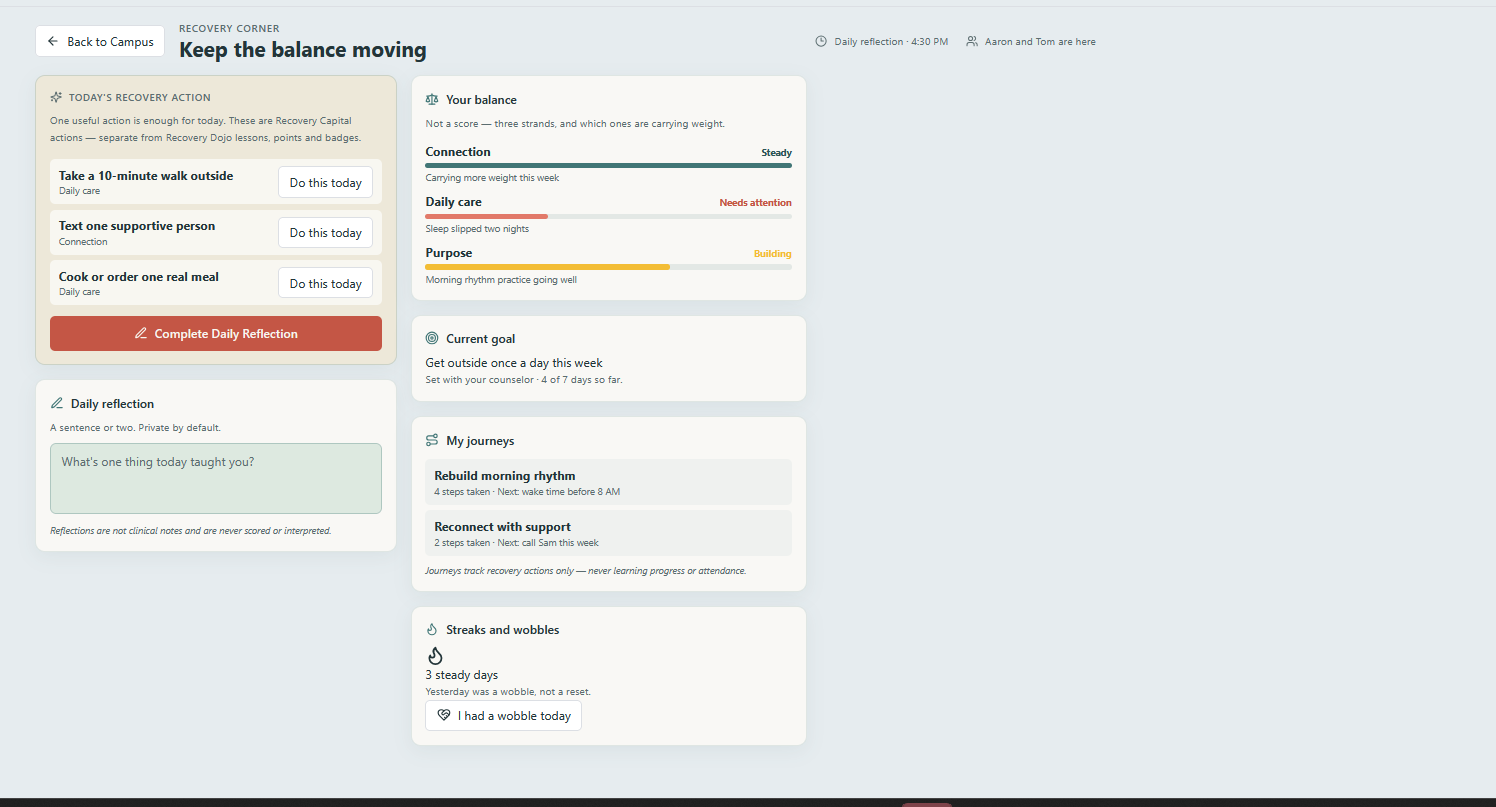Click the scales icon beside Your balance

(x=432, y=100)
